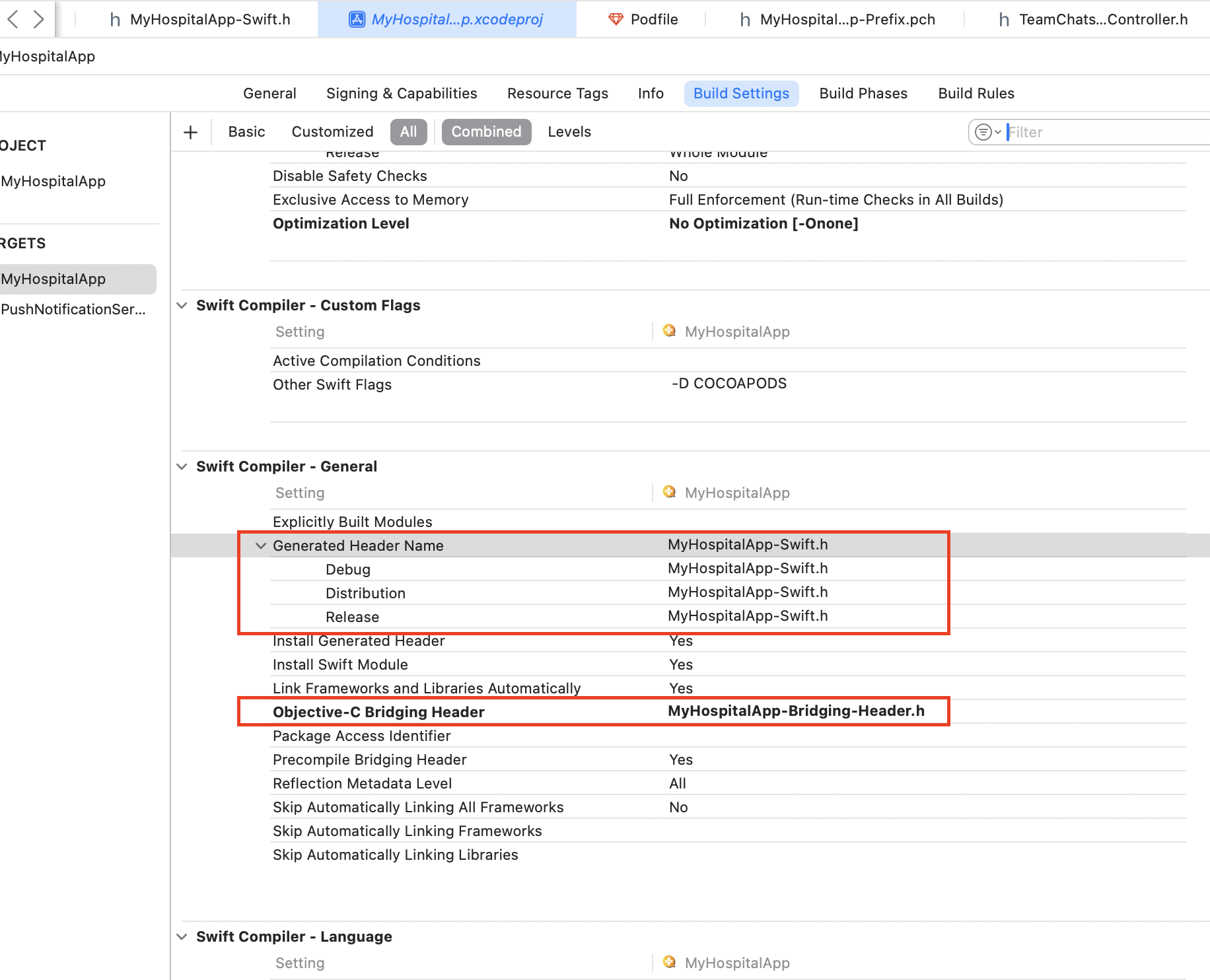
Task: Collapse Swift Compiler - Language section
Action: coord(182,936)
